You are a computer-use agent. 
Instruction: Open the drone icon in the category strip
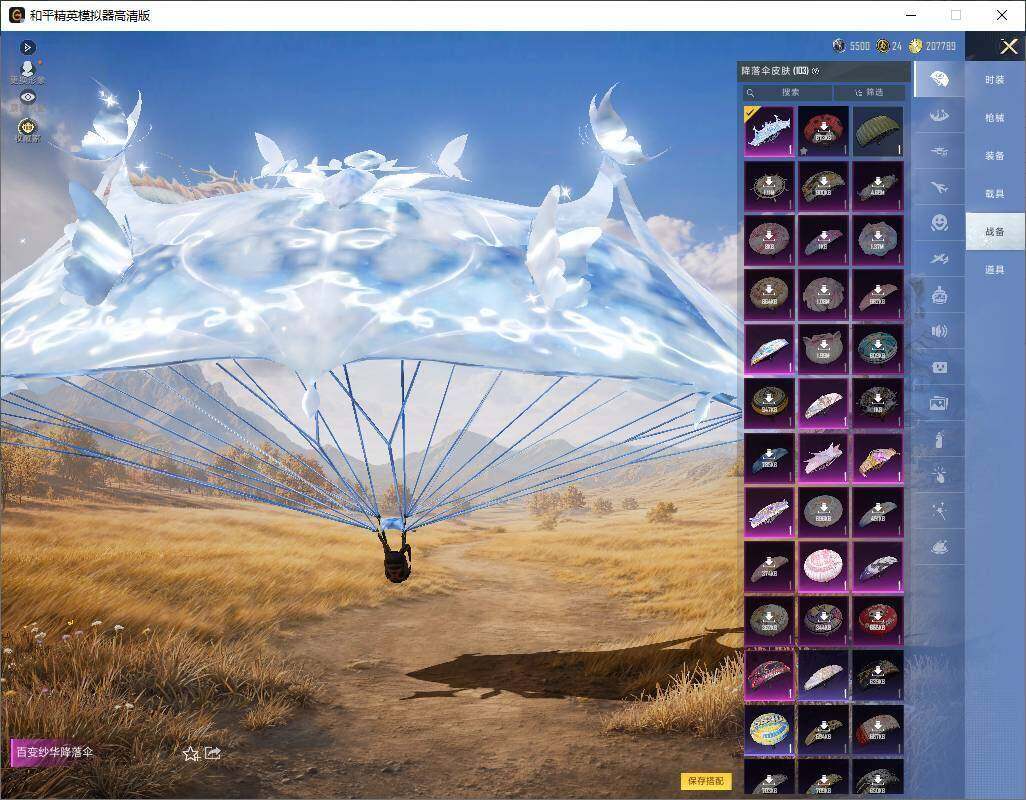(x=939, y=152)
